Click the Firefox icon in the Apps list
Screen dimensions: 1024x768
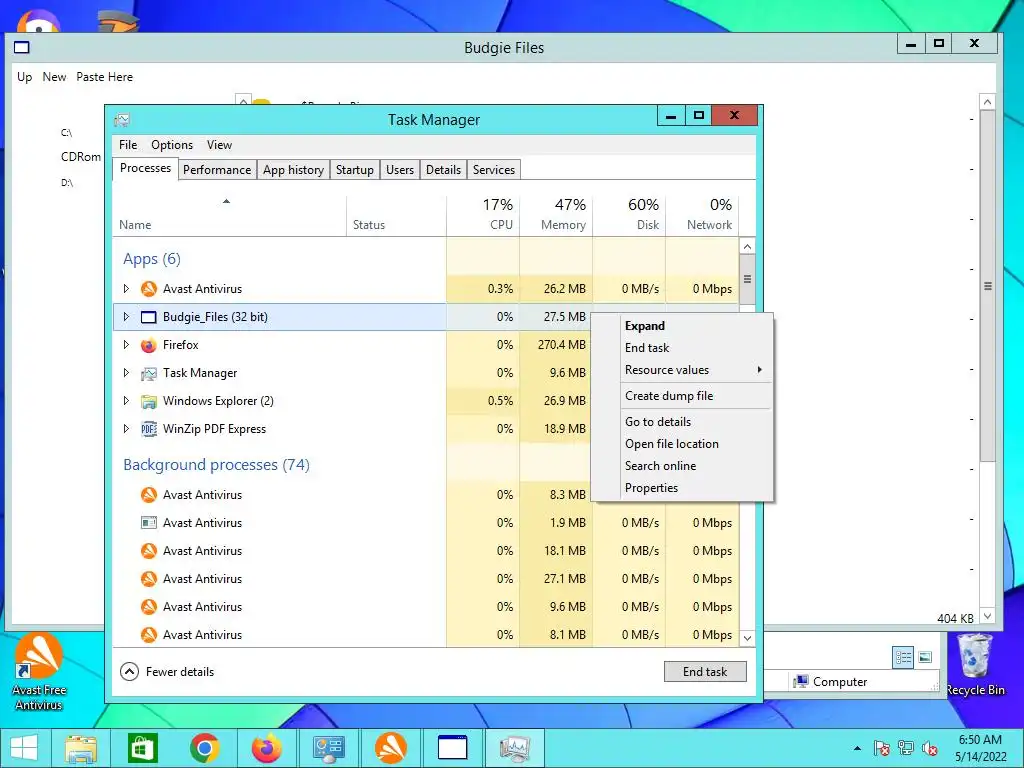(x=149, y=345)
